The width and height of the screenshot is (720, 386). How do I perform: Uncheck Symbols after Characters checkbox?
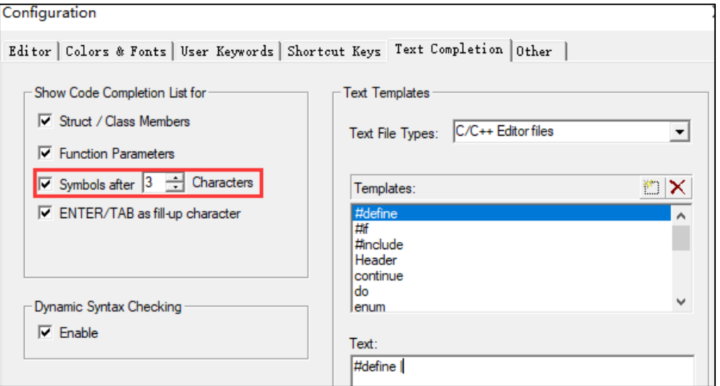45,184
